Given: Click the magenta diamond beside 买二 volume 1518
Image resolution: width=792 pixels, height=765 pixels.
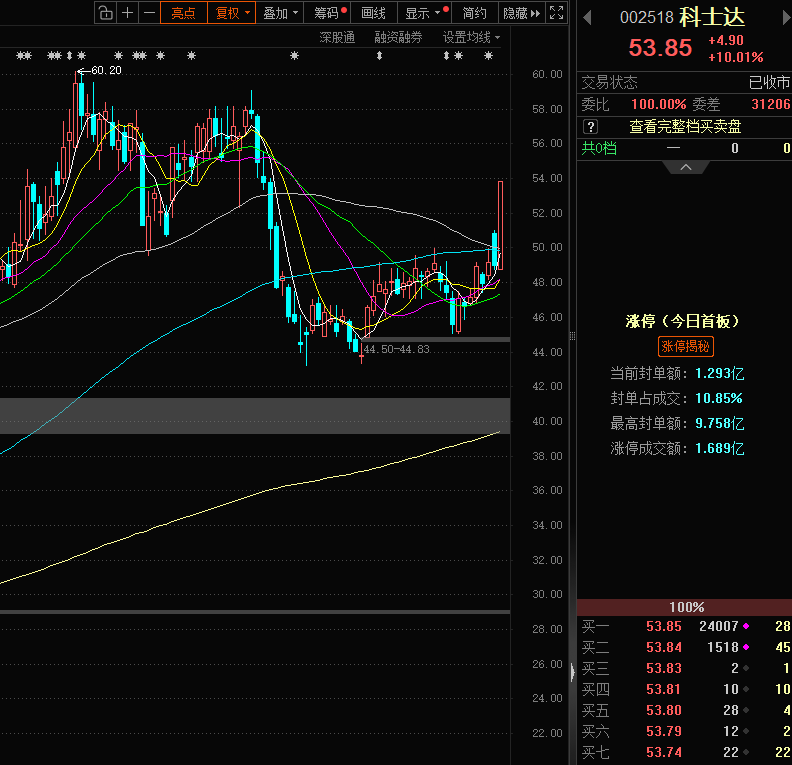Looking at the screenshot, I should pos(746,647).
